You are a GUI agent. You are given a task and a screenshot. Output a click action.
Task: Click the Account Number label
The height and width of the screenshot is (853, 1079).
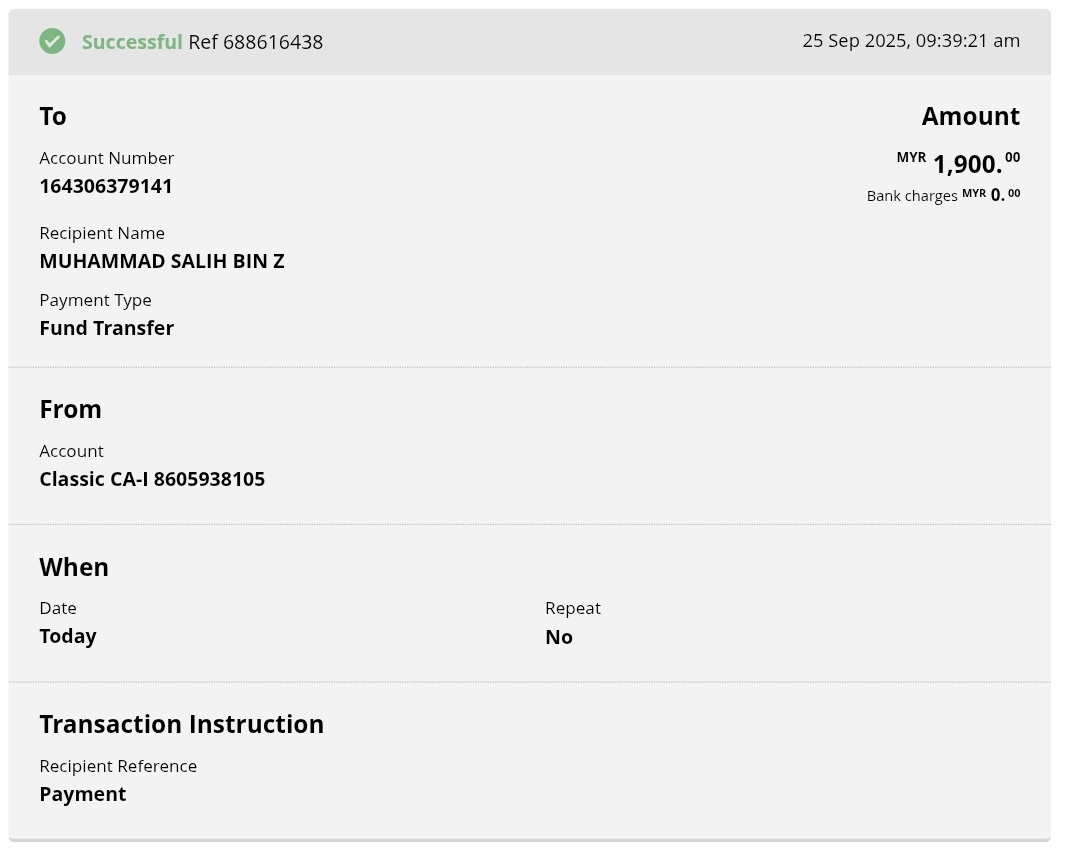coord(106,158)
